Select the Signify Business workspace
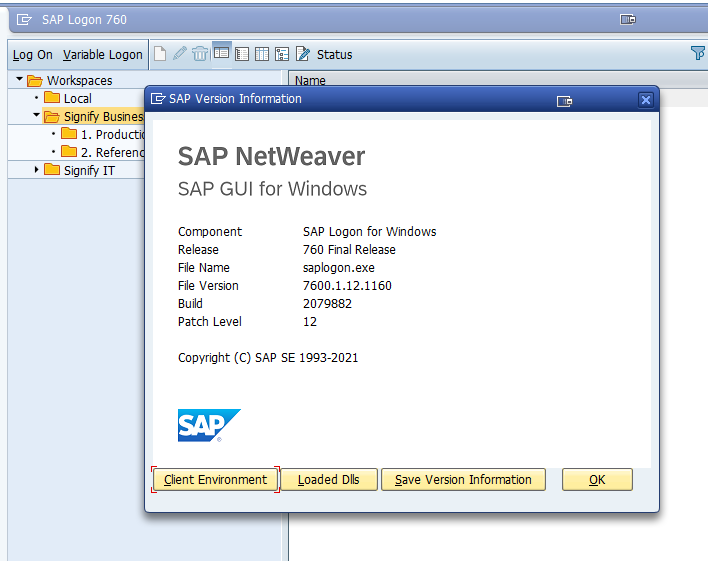The image size is (708, 561). coord(103,117)
